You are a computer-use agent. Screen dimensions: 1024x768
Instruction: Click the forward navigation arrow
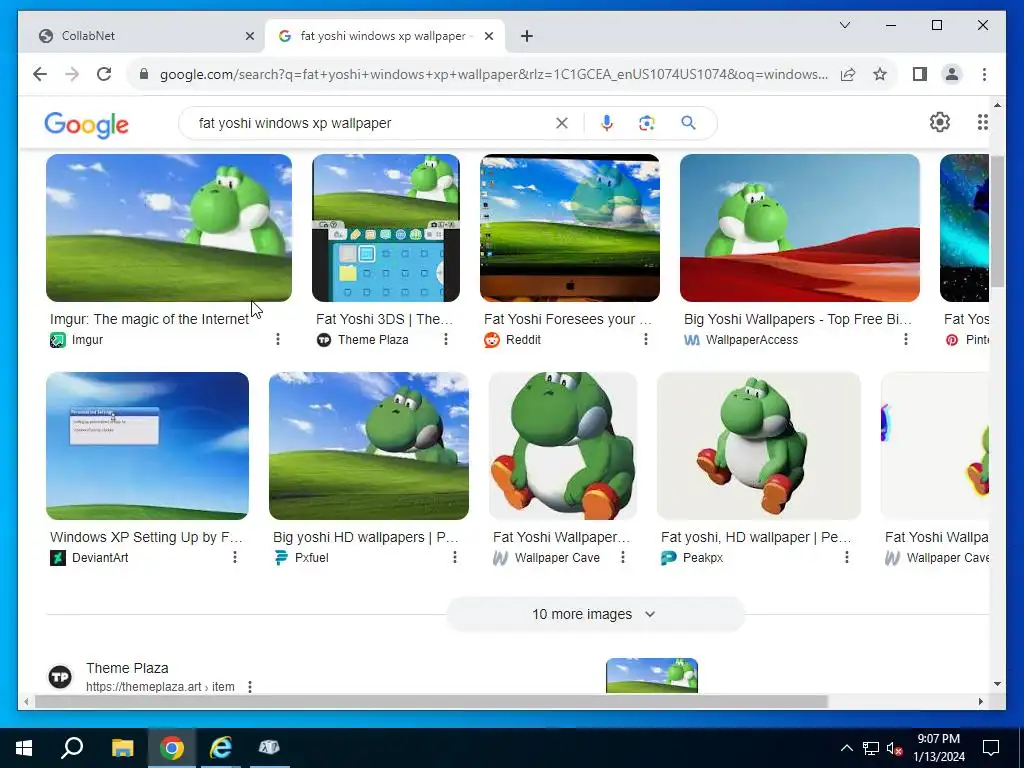click(x=72, y=74)
